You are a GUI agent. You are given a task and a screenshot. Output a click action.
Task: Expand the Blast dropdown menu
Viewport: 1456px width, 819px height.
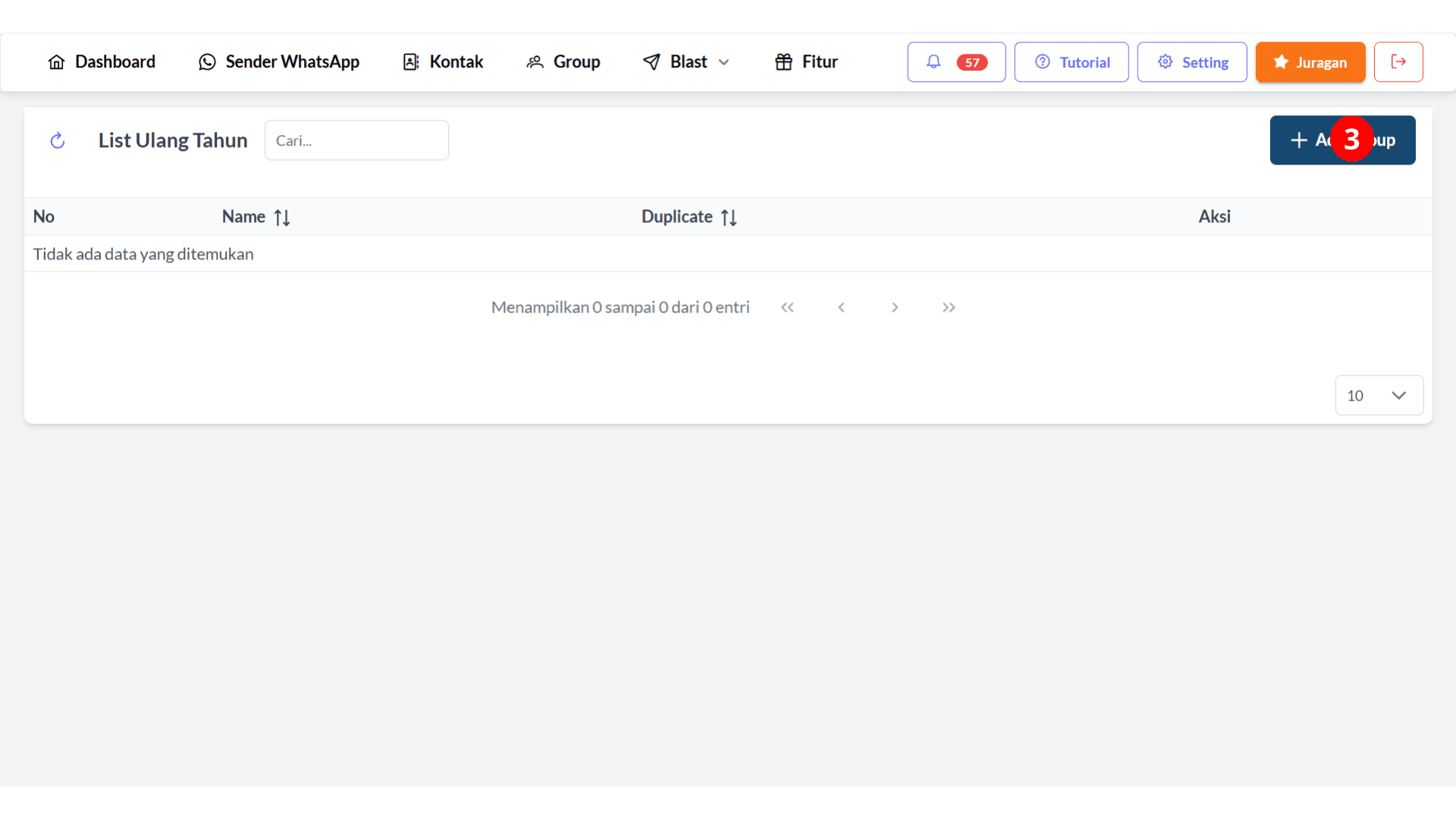tap(686, 62)
